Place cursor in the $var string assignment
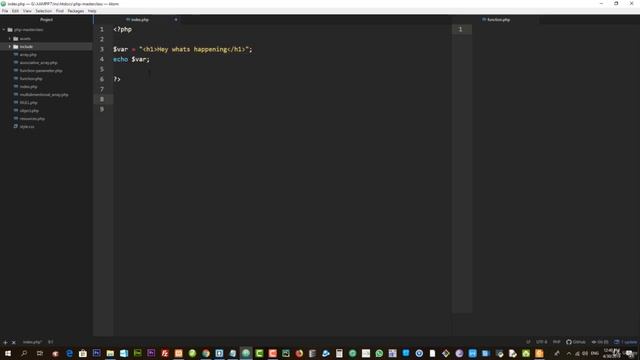The height and width of the screenshot is (360, 640). (x=182, y=49)
